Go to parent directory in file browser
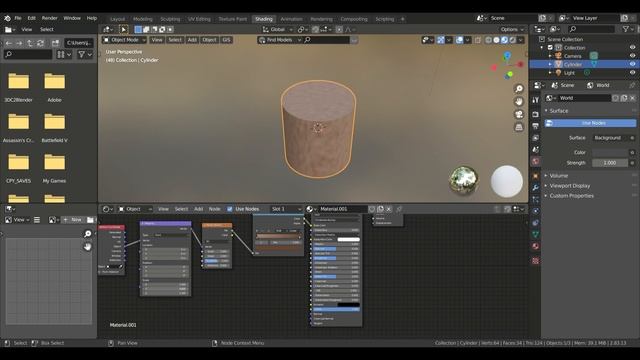Viewport: 640px width, 360px height. coord(30,43)
